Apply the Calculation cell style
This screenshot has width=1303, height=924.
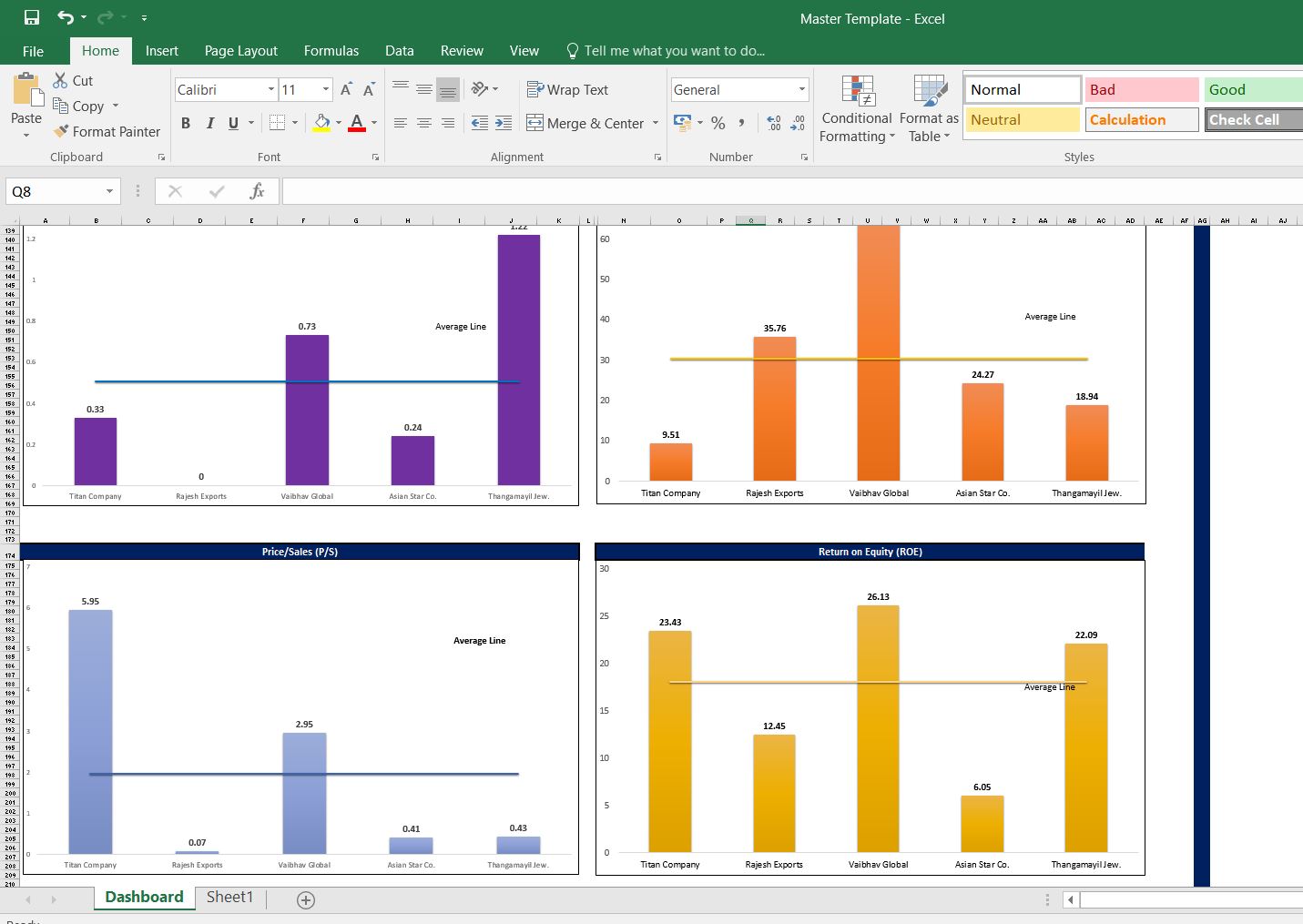pos(1141,119)
